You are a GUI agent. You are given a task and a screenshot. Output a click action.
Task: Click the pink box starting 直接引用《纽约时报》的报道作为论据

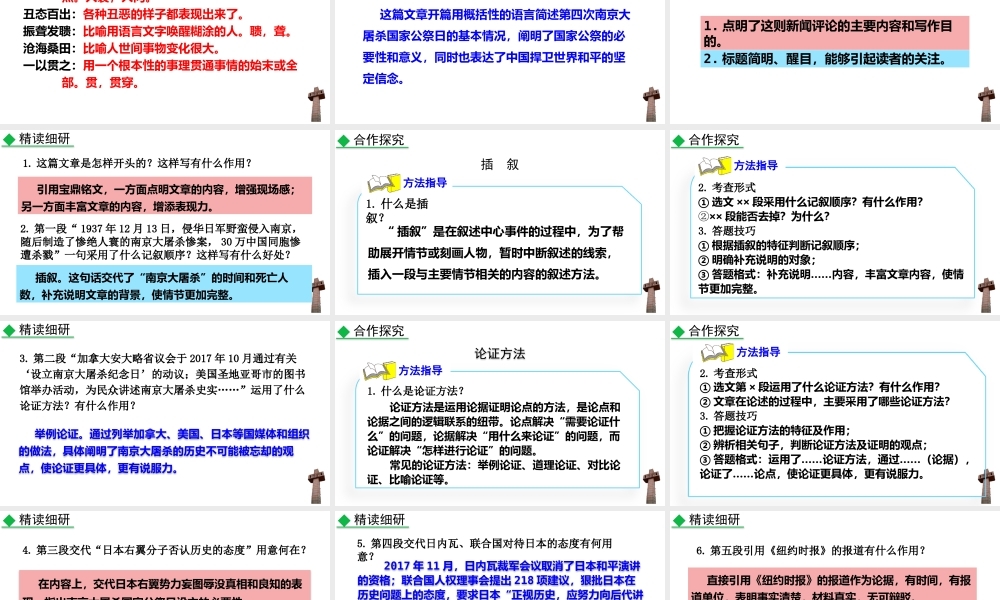coord(832,584)
